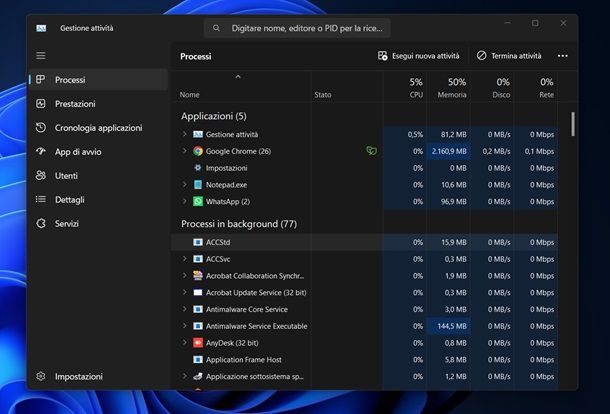The height and width of the screenshot is (414, 610).
Task: Expand the Google Chrome (26) group
Action: pos(184,151)
